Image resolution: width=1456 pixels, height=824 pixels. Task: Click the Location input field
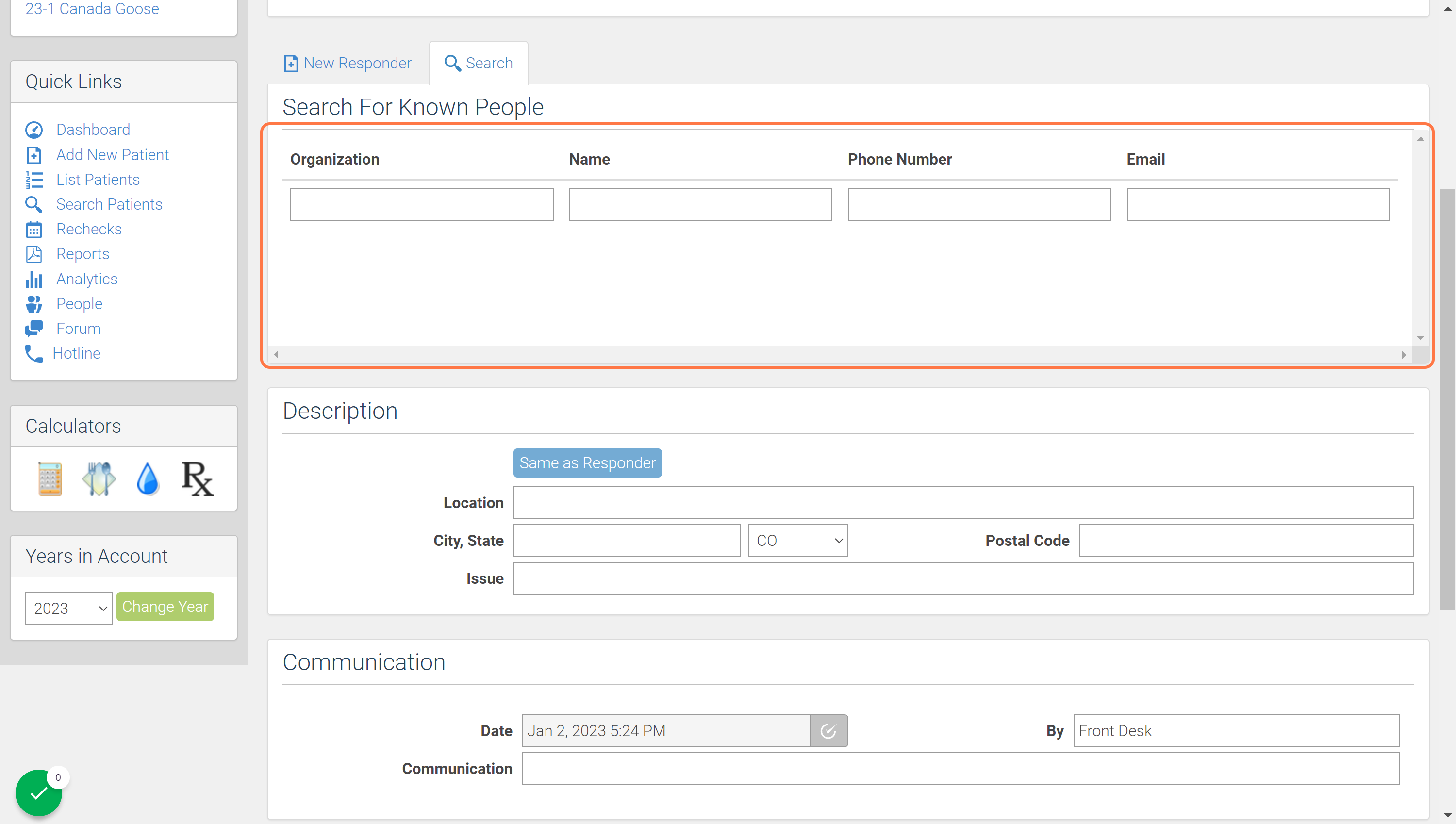tap(963, 503)
